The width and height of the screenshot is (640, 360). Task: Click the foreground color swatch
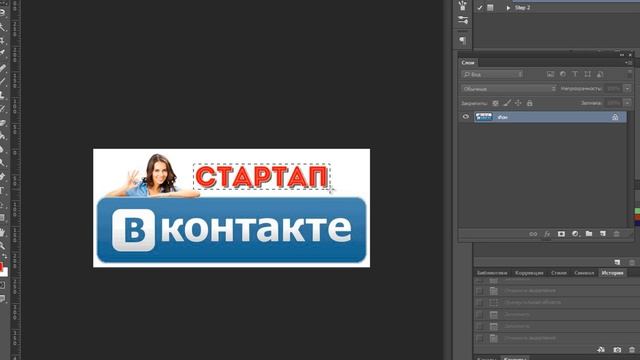pos(1,267)
